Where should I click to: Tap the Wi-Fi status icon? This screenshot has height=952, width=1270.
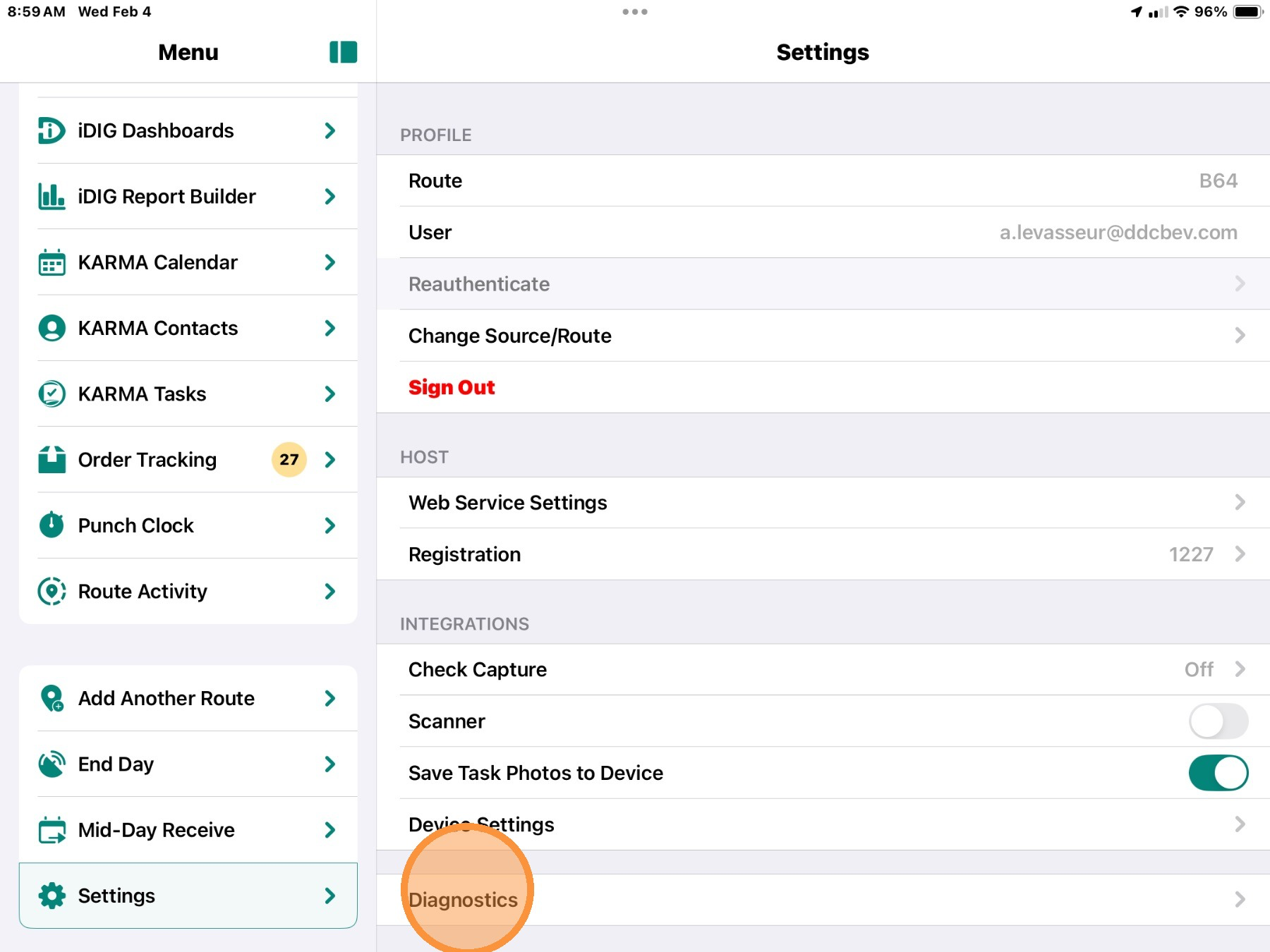1181,12
